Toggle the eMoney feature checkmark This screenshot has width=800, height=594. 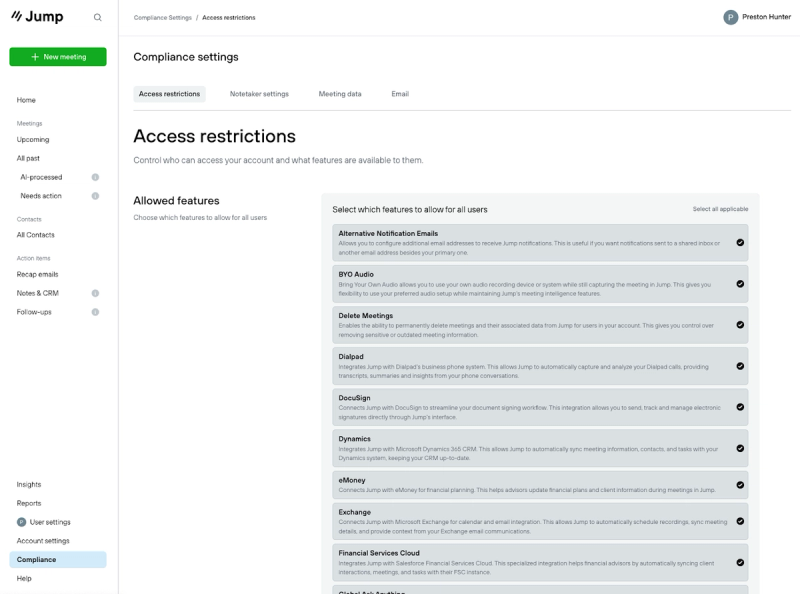pyautogui.click(x=740, y=485)
